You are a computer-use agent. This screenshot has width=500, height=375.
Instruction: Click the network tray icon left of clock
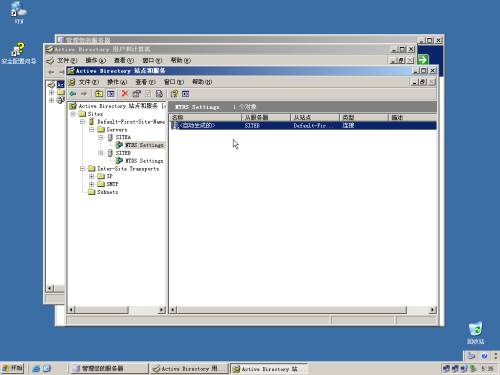click(x=473, y=369)
